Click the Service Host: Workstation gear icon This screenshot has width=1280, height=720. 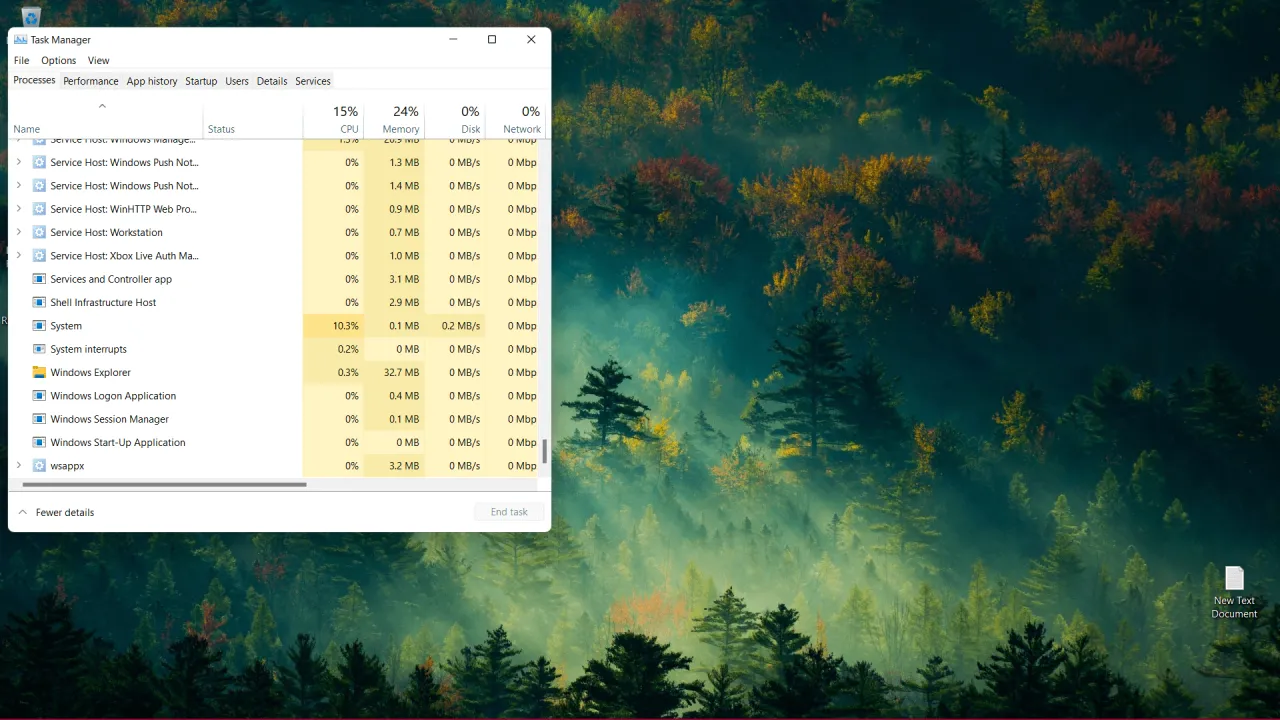pyautogui.click(x=39, y=232)
